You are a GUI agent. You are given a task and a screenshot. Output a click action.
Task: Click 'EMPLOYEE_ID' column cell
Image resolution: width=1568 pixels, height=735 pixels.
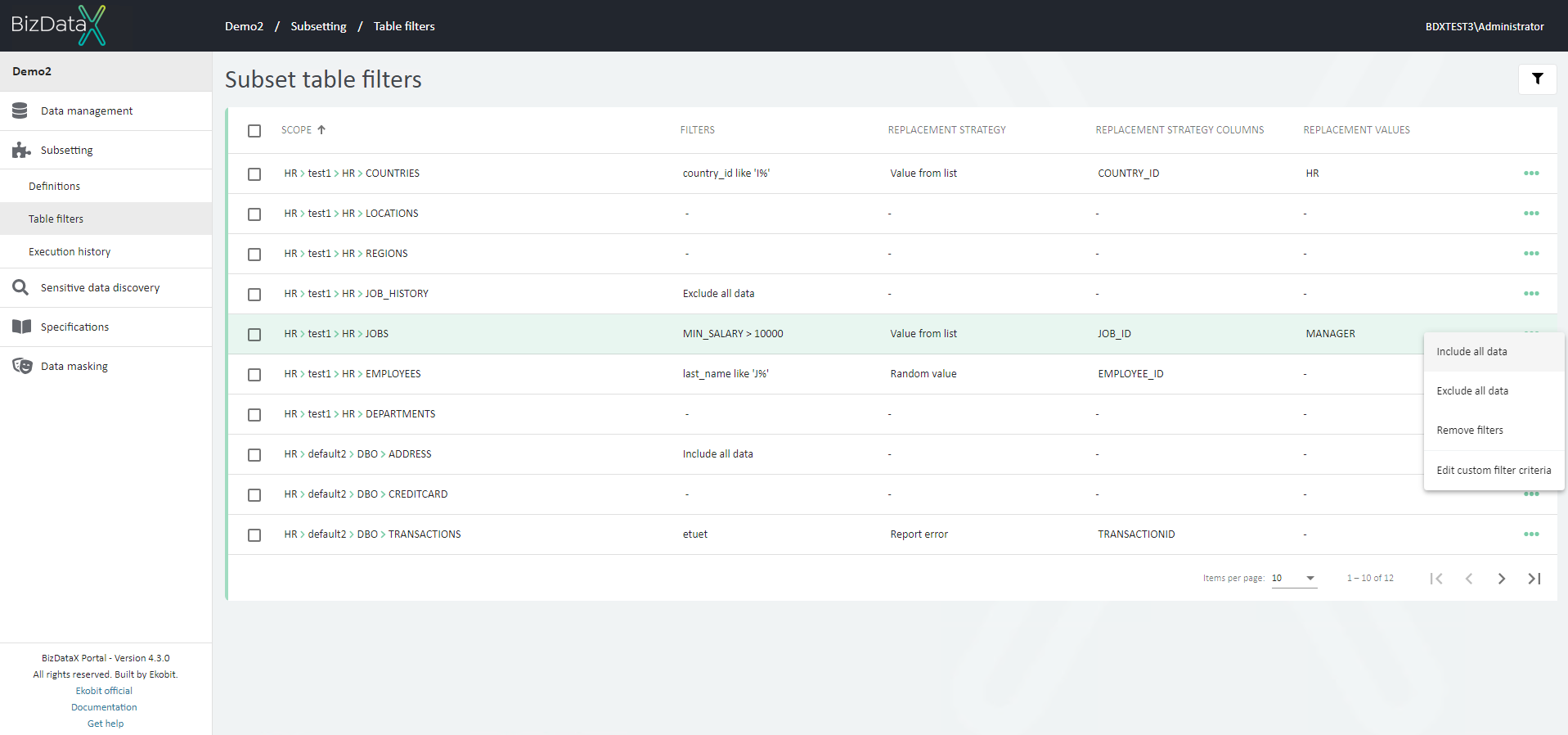pos(1130,374)
